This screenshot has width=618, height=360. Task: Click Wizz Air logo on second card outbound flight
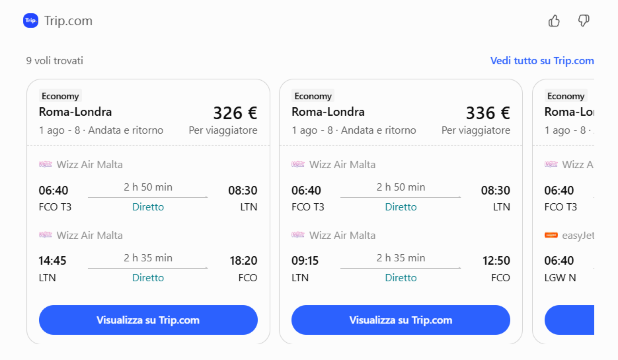298,164
